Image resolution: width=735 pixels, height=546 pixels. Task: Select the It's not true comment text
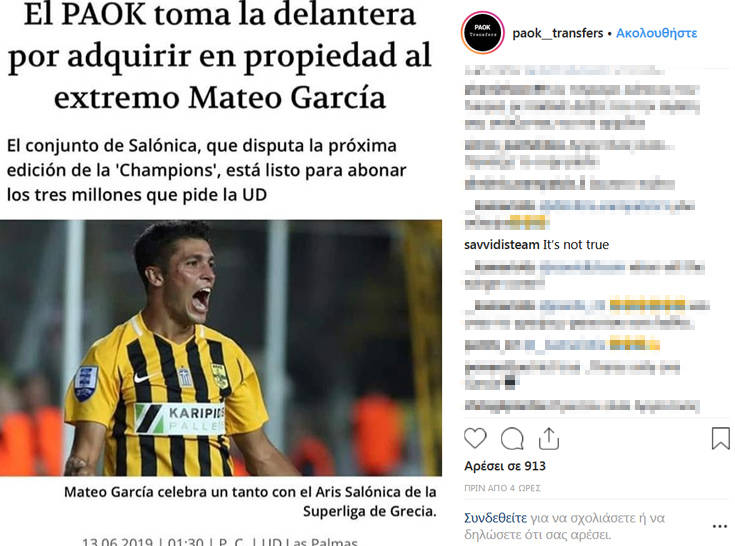tap(576, 245)
